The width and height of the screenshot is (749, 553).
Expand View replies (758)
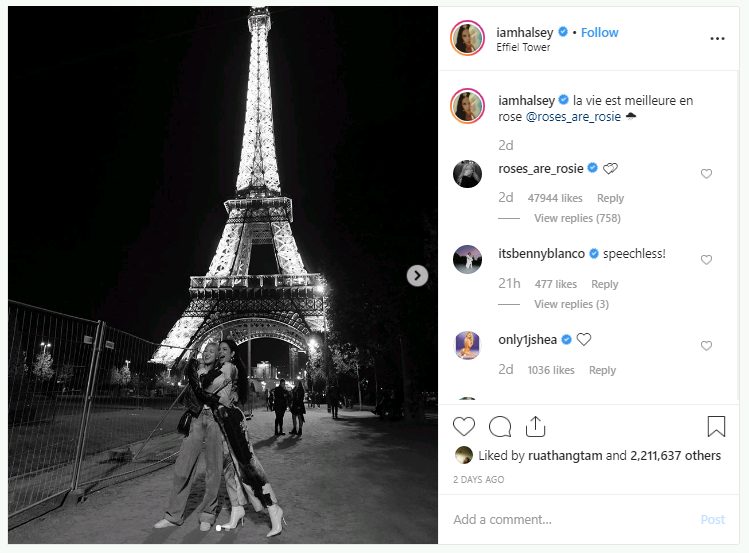click(577, 218)
